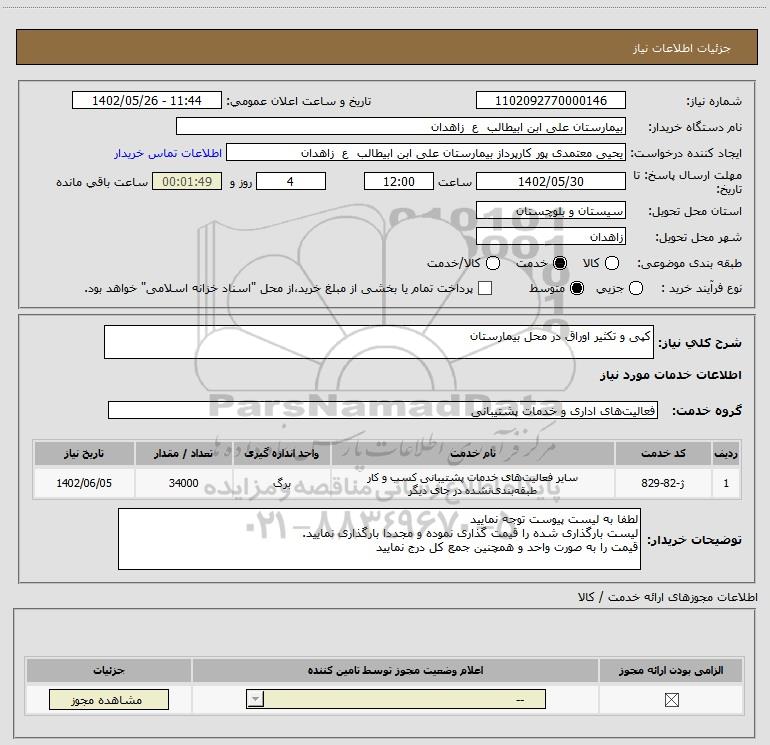Viewport: 770px width, 745px height.
Task: Click the response deadline date 1402/05/30 field
Action: click(x=550, y=181)
